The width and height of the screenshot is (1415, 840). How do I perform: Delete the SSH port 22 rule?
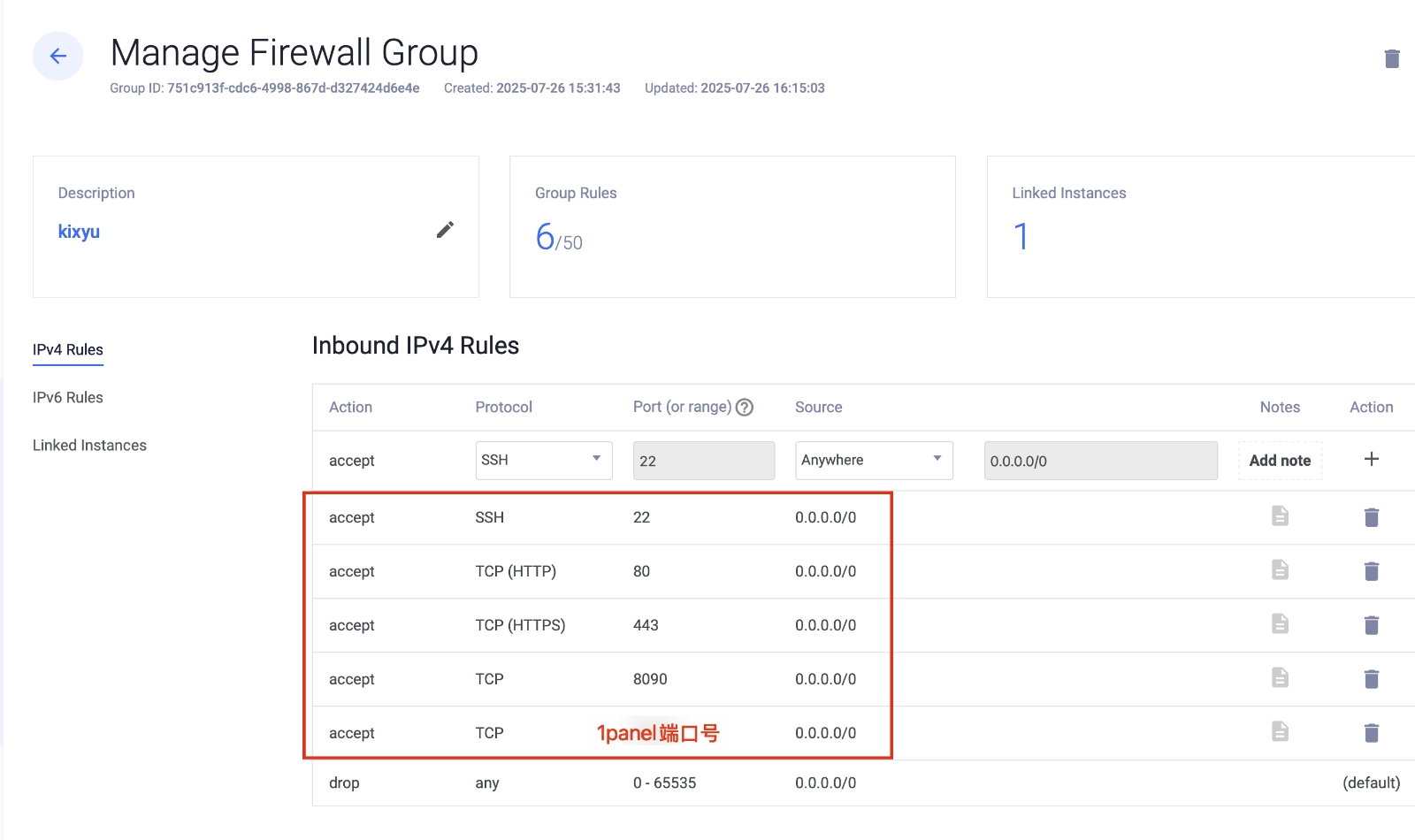point(1371,517)
